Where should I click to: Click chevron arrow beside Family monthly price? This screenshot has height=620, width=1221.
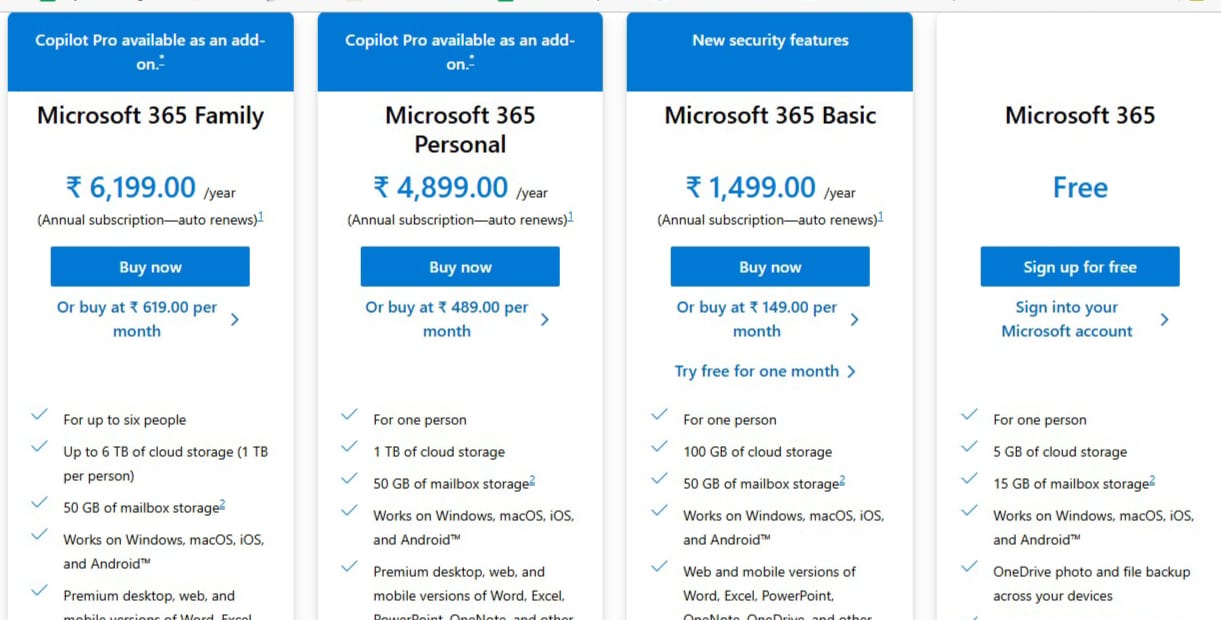pyautogui.click(x=235, y=320)
